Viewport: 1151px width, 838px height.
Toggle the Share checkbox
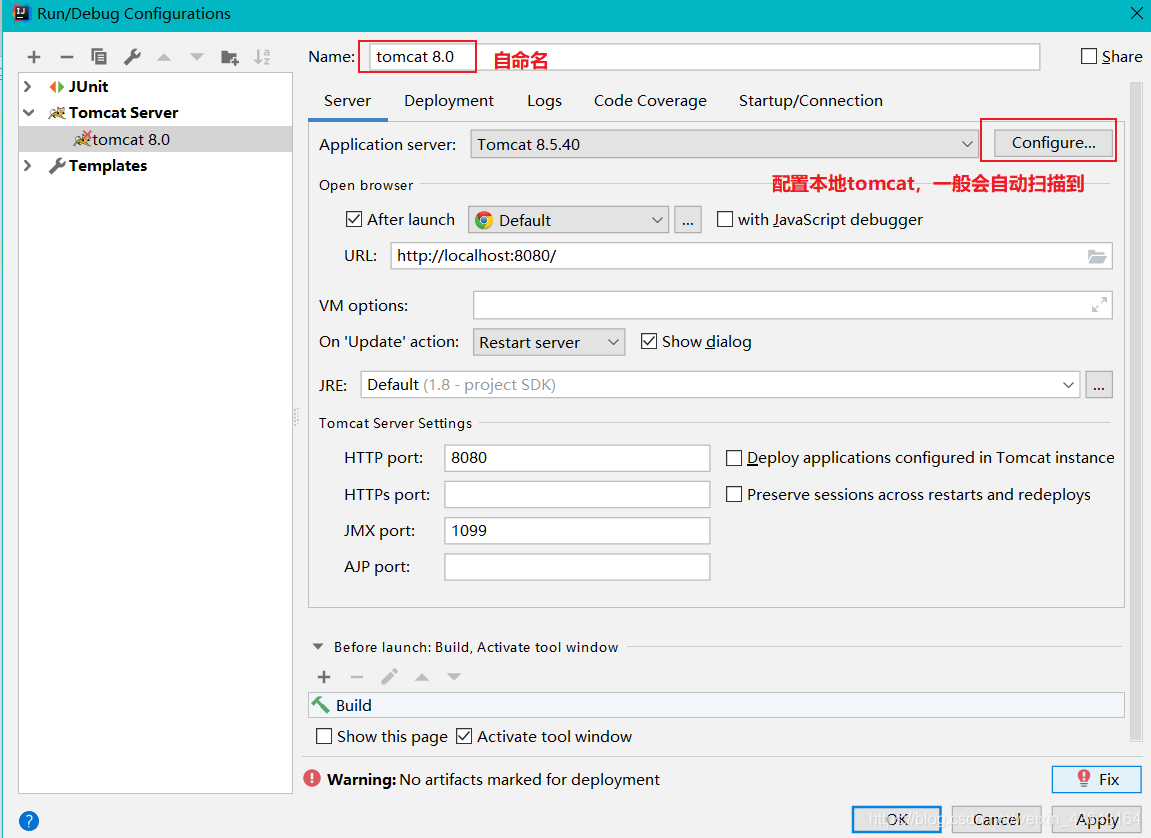(1089, 57)
